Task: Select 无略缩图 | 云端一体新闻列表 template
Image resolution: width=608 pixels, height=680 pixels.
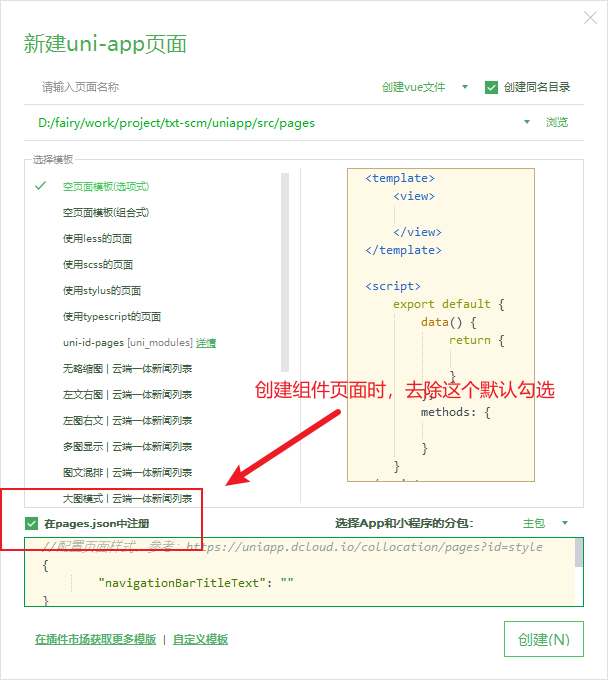Action: [127, 369]
